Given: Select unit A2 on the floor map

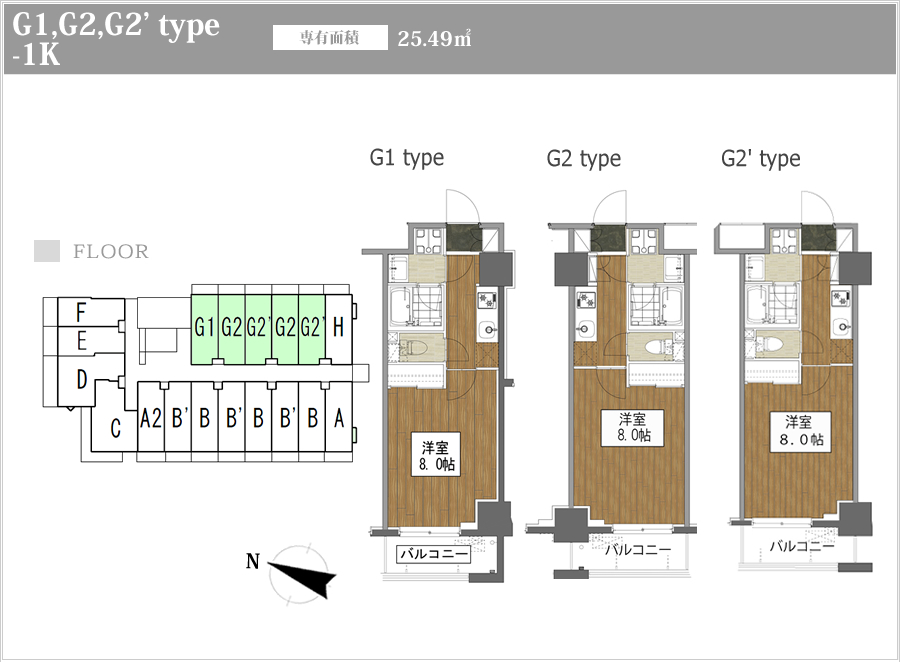Looking at the screenshot, I should (x=151, y=419).
